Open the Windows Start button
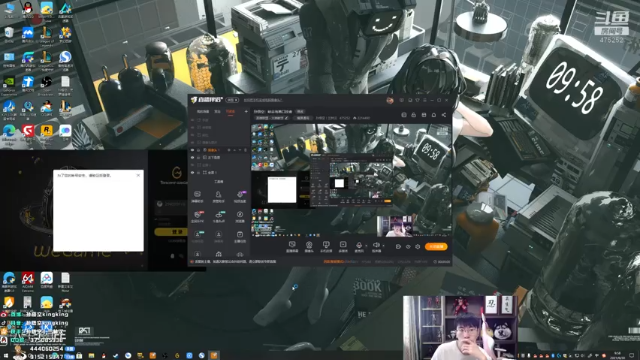 [5, 356]
